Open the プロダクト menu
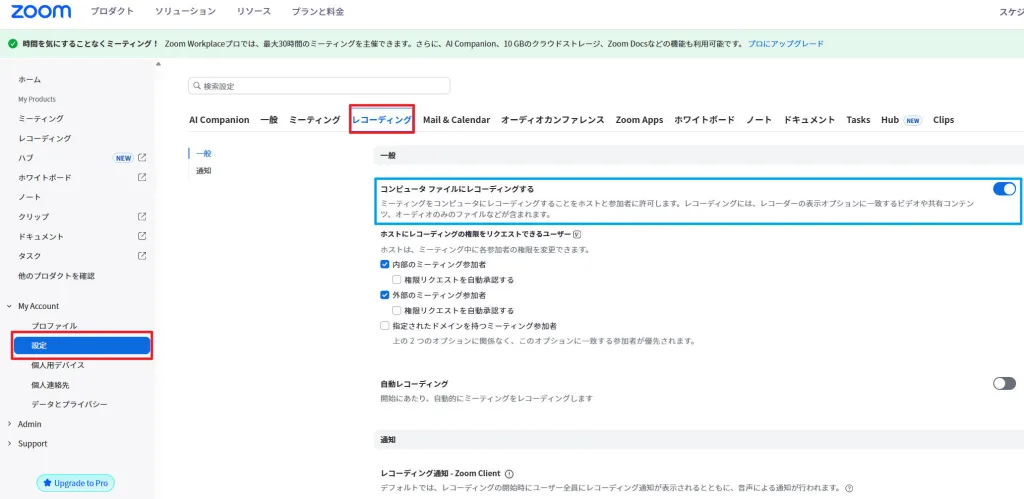The width and height of the screenshot is (1024, 499). point(112,12)
